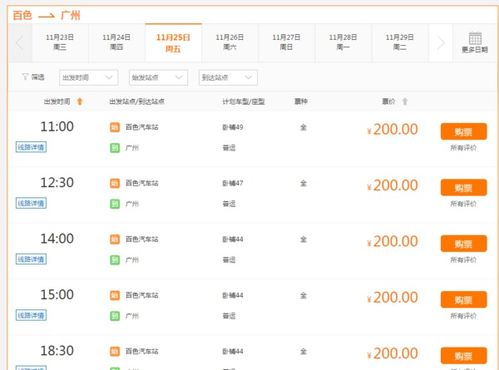The width and height of the screenshot is (499, 370).
Task: Buy ticket for the 12:30 departure
Action: [464, 188]
